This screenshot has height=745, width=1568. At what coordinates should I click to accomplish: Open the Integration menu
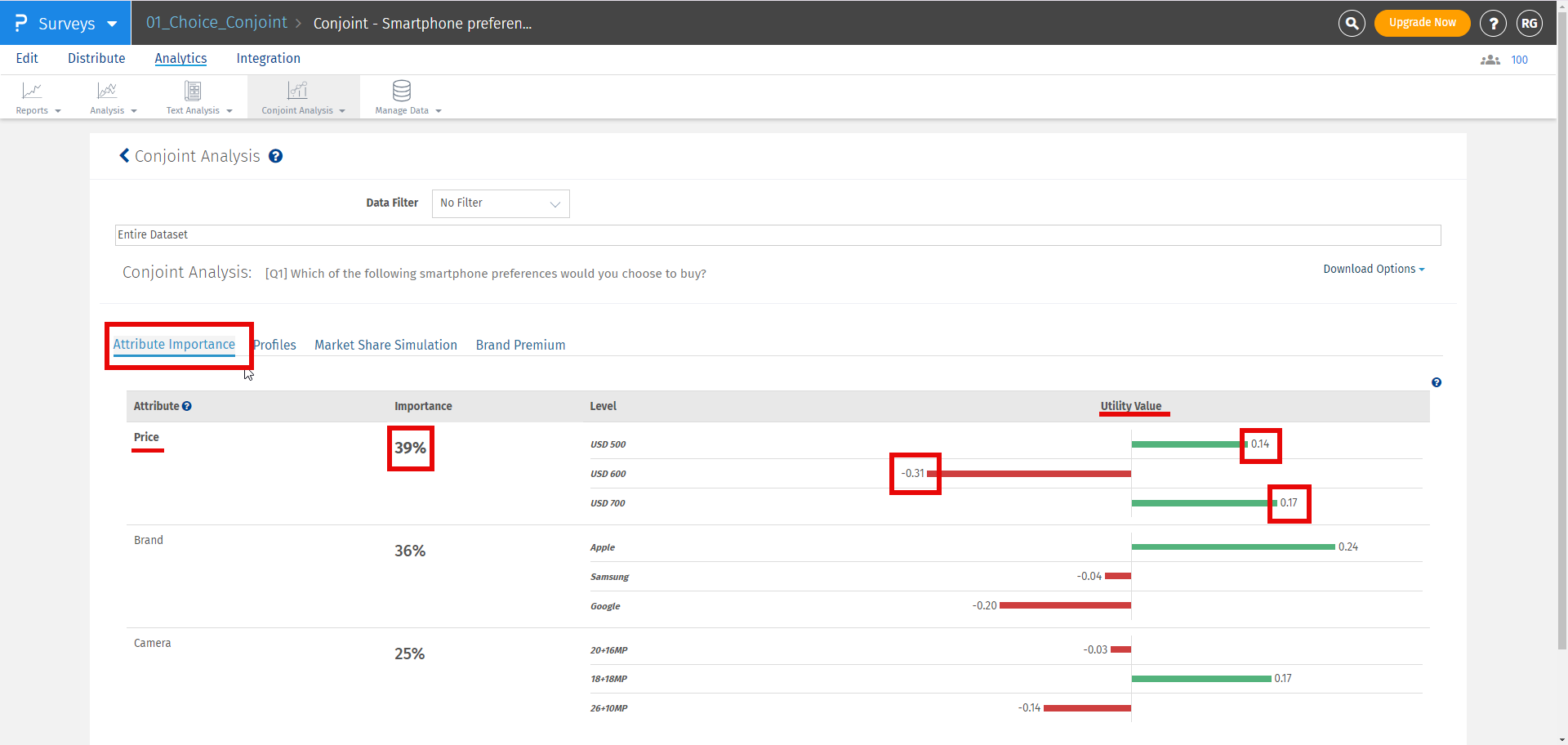coord(268,58)
